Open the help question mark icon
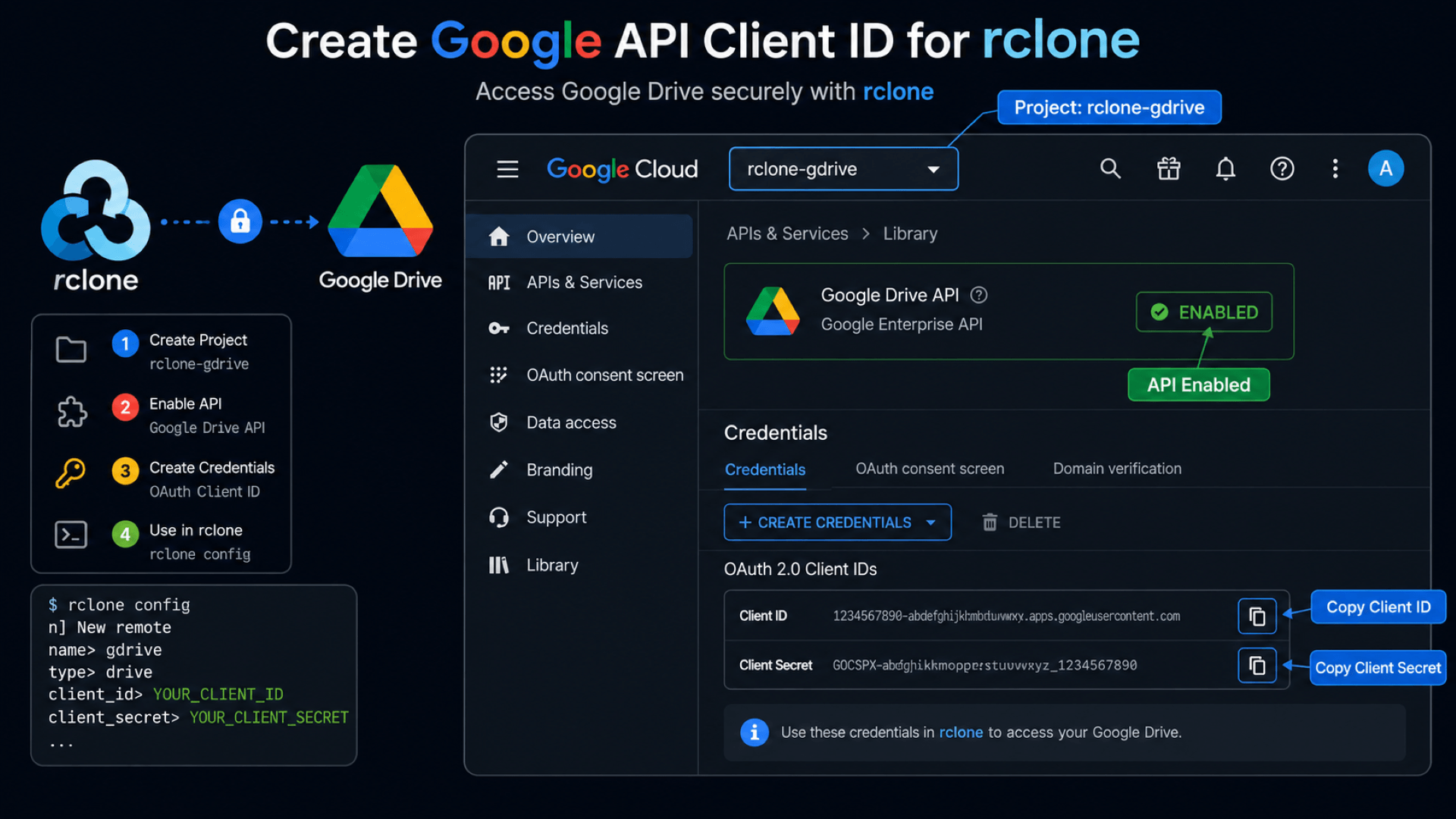Image resolution: width=1456 pixels, height=819 pixels. tap(1282, 168)
